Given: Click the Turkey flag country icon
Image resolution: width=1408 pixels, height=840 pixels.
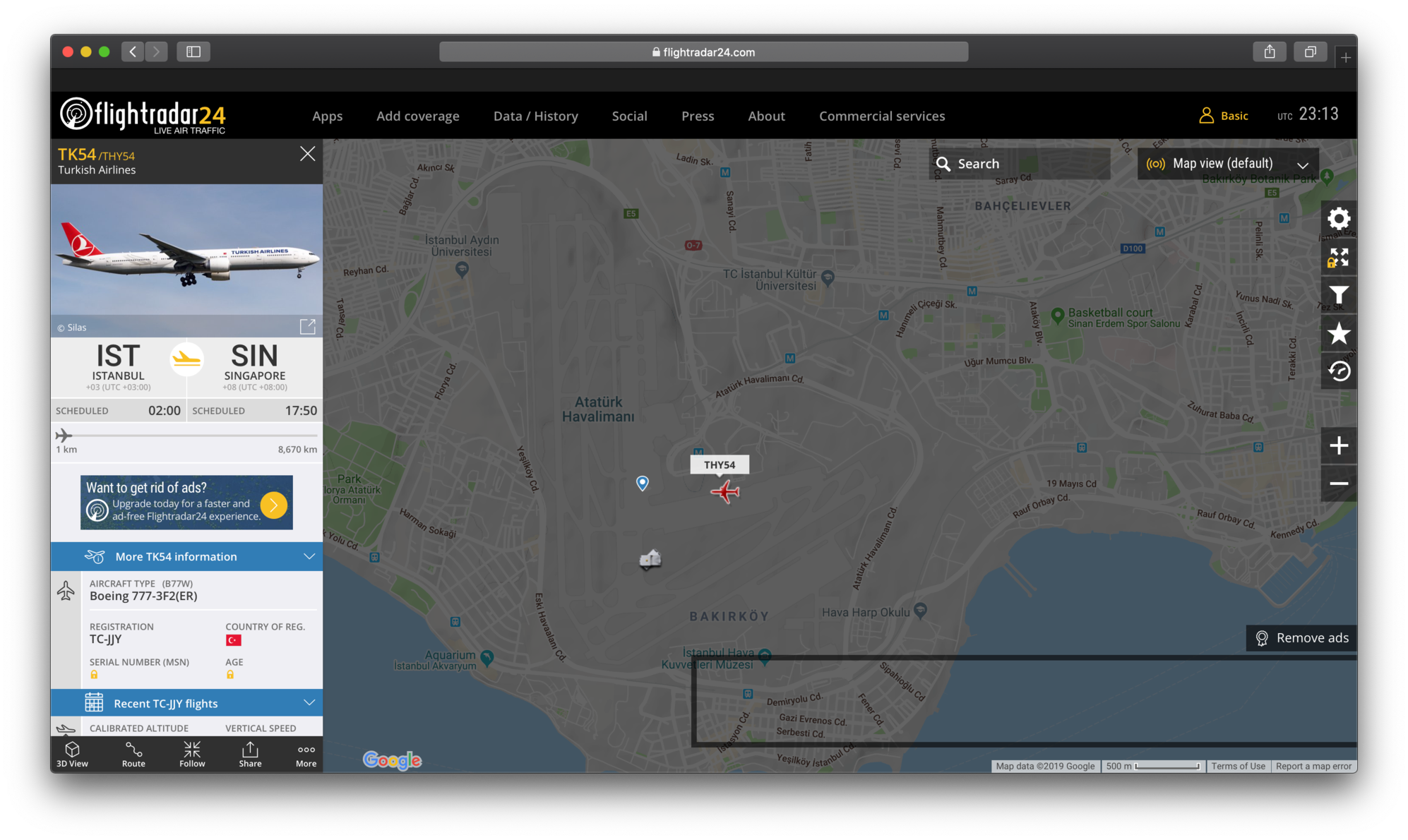Looking at the screenshot, I should 233,640.
